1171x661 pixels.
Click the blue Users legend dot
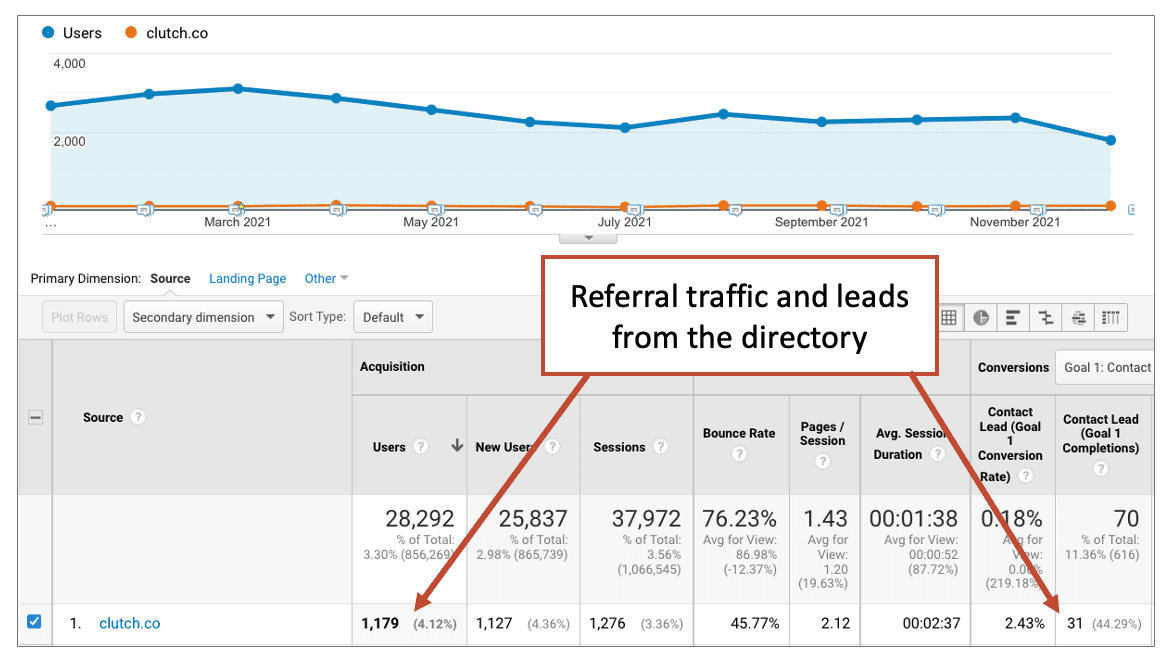coord(48,32)
